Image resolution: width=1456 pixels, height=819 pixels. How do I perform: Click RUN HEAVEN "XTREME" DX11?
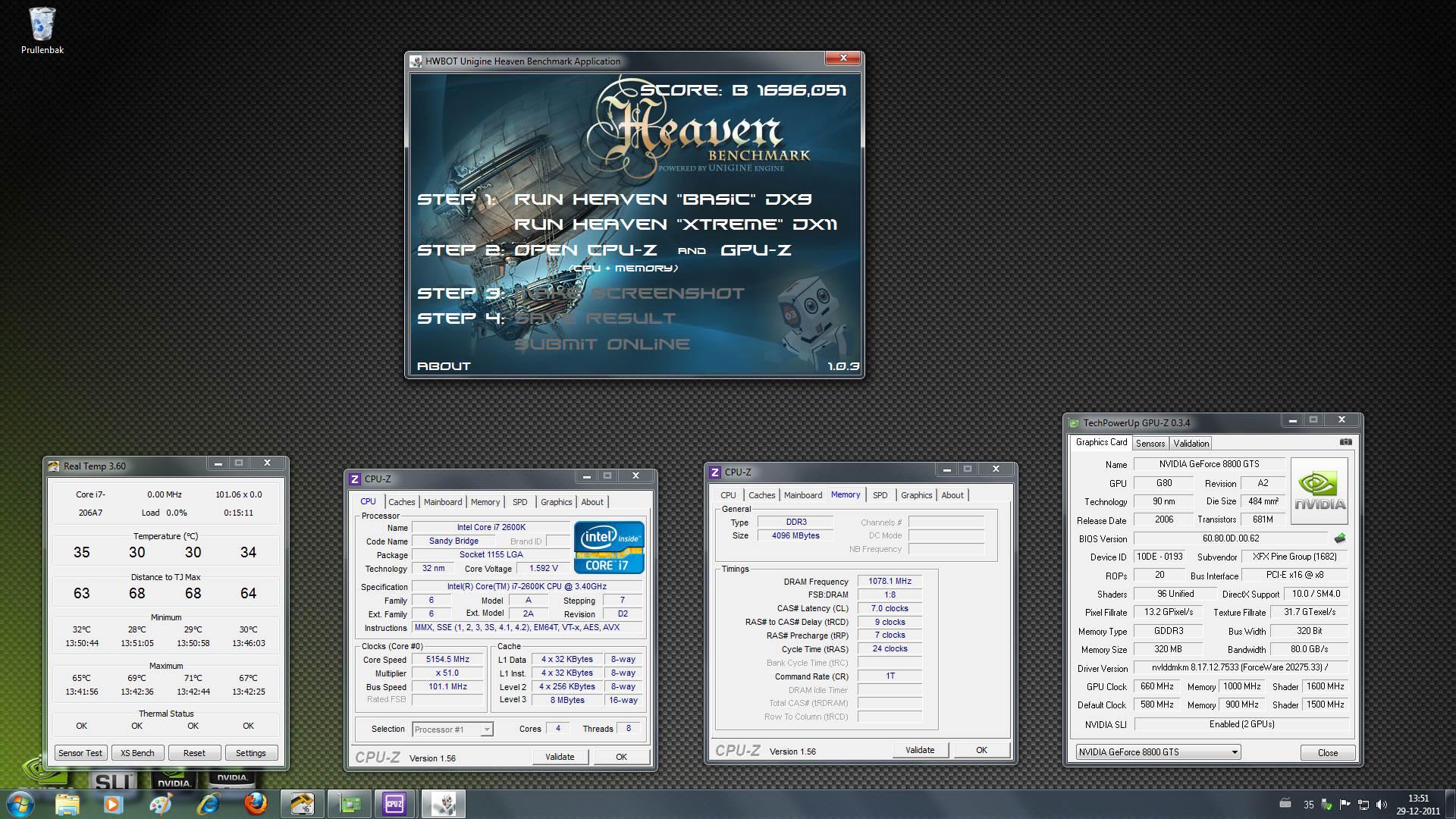click(x=676, y=224)
